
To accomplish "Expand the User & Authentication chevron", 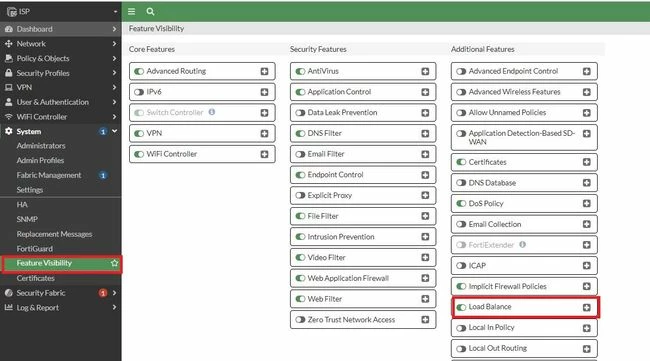I will [114, 102].
